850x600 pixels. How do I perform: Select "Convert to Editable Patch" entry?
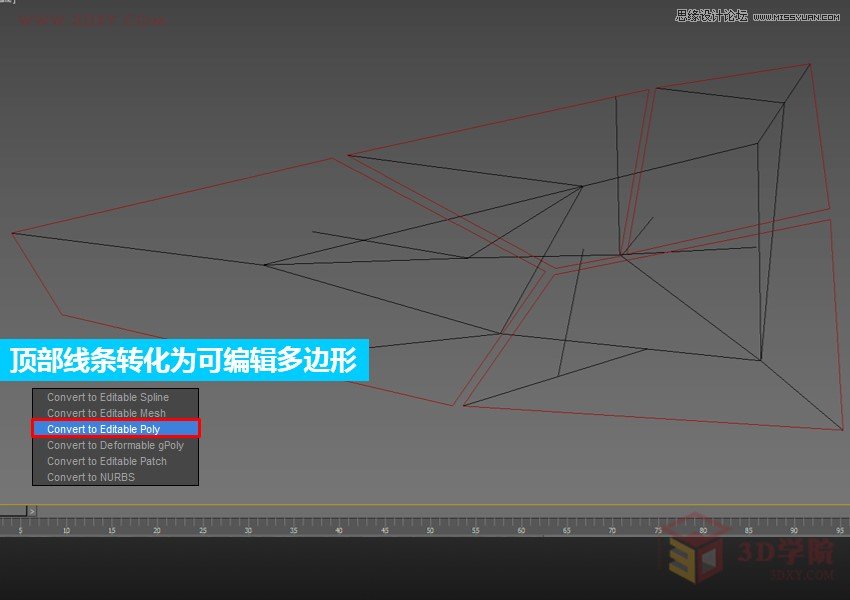[108, 461]
